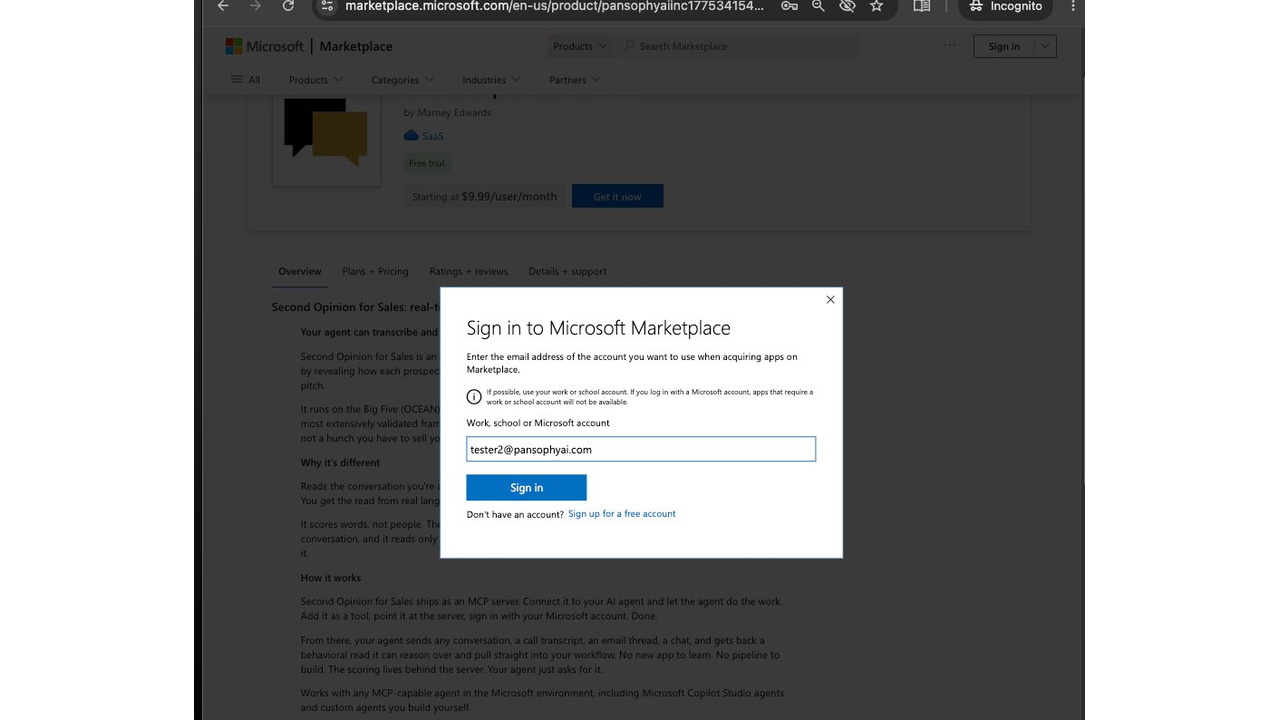Select the marketplace.microsoft.com address bar URL
This screenshot has height=720, width=1280.
coord(554,6)
